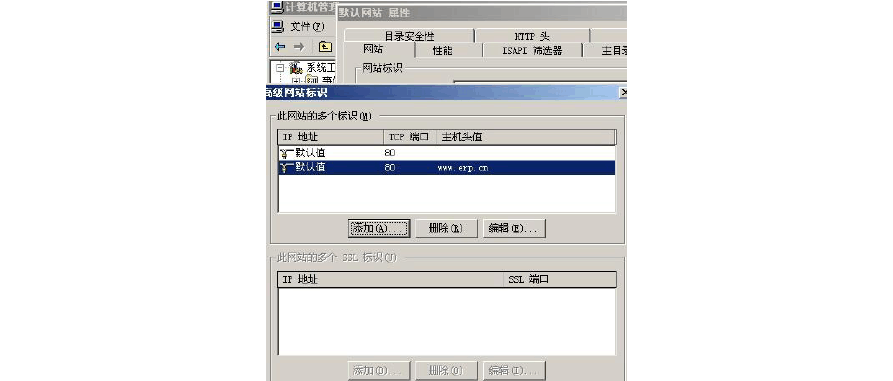893x381 pixels.
Task: Collapse the 系统工具 tree node
Action: click(280, 68)
